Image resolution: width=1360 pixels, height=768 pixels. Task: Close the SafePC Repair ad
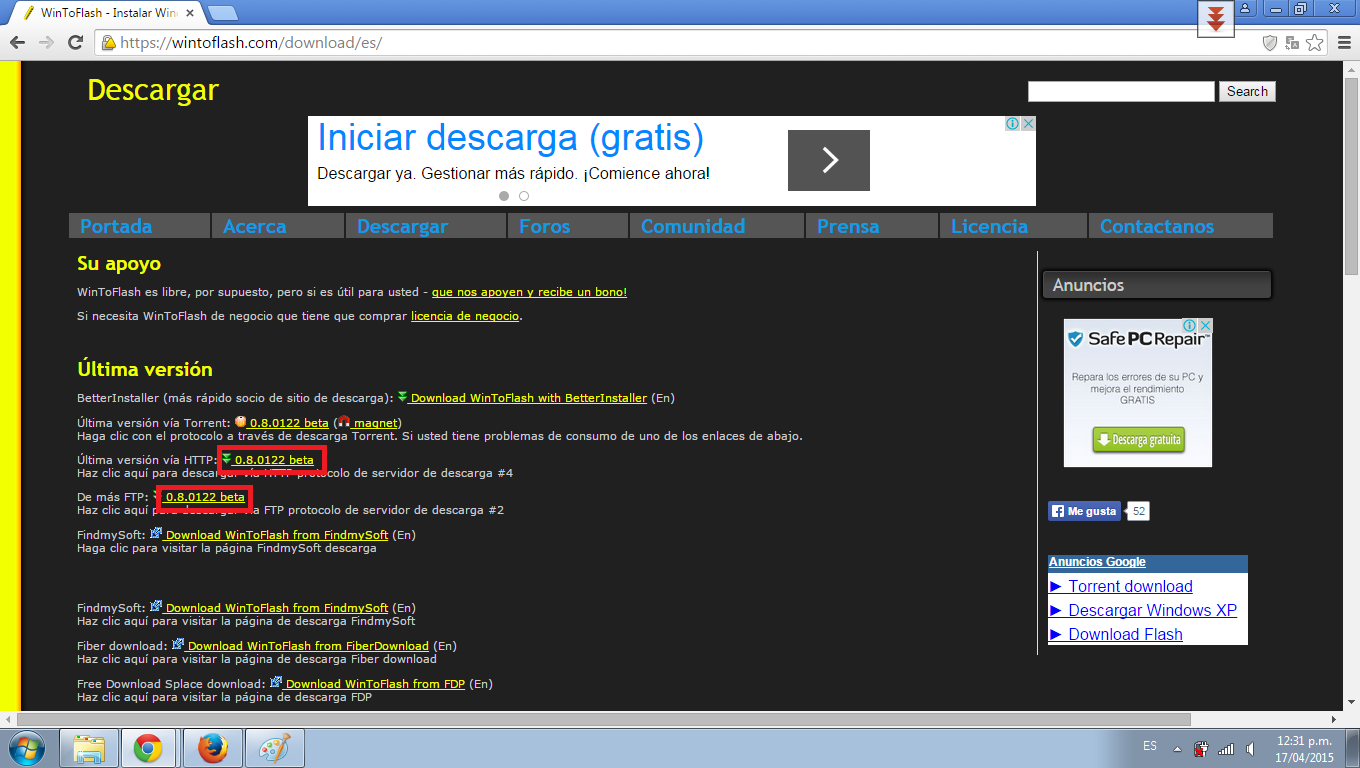click(1205, 326)
